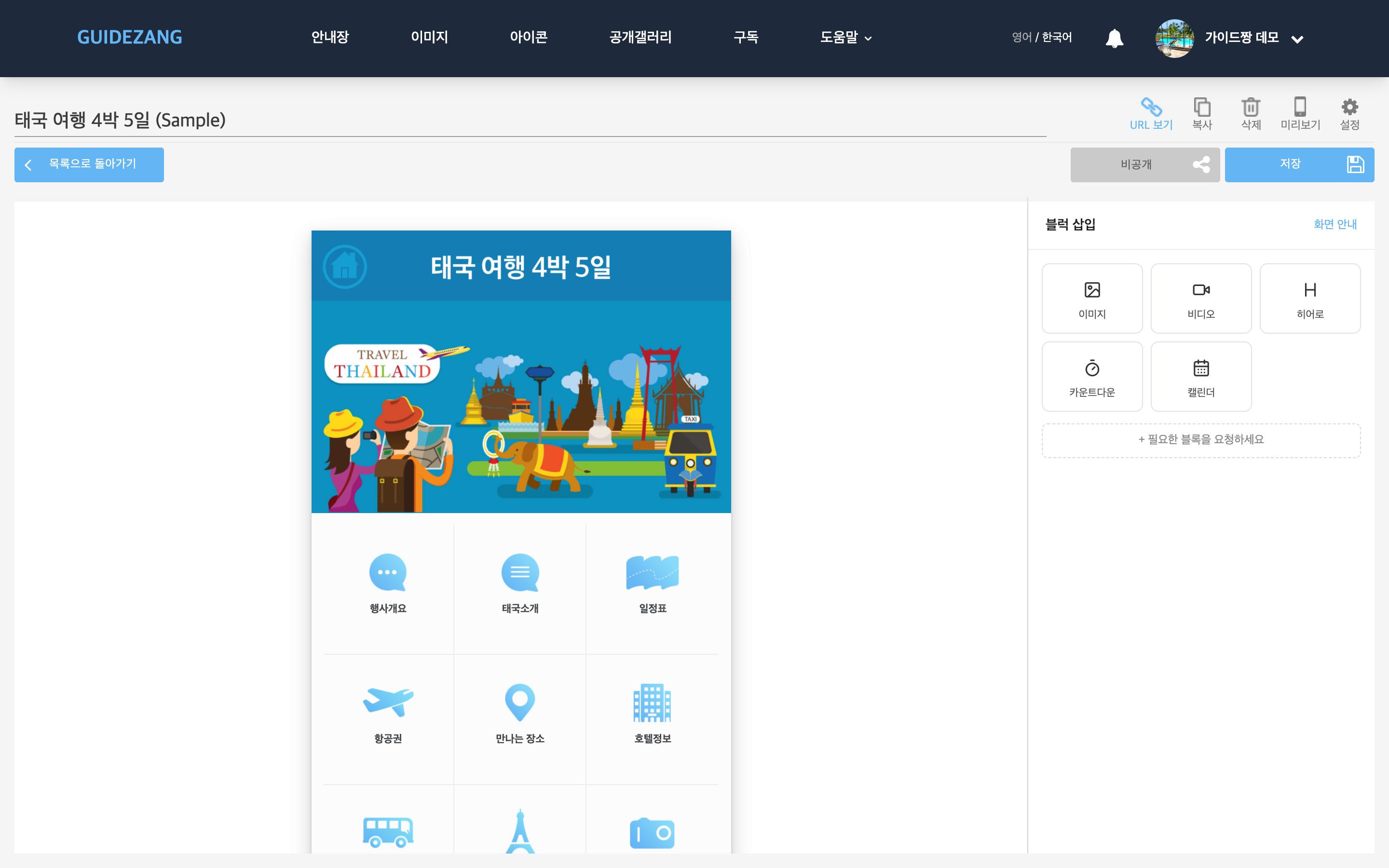This screenshot has height=868, width=1389.
Task: Open the 공개갤러리 menu
Action: (x=640, y=37)
